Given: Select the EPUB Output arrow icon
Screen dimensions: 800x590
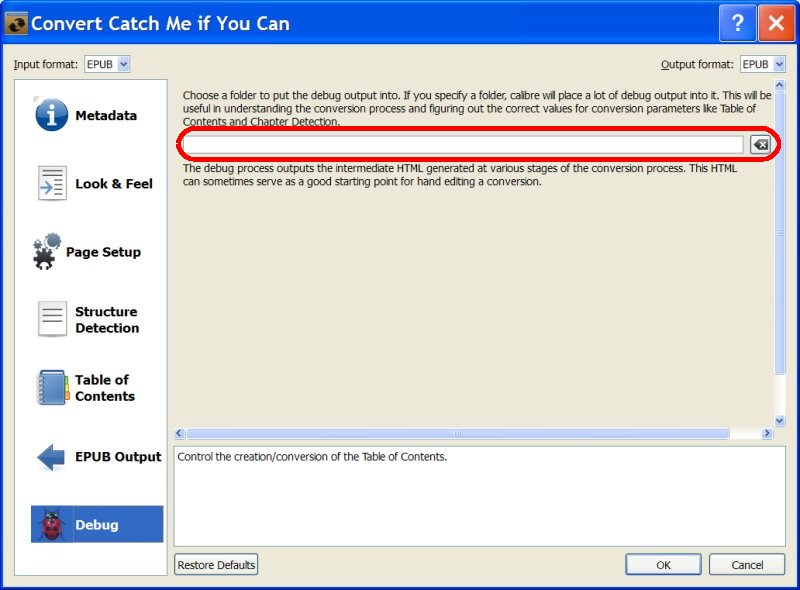Looking at the screenshot, I should tap(51, 457).
